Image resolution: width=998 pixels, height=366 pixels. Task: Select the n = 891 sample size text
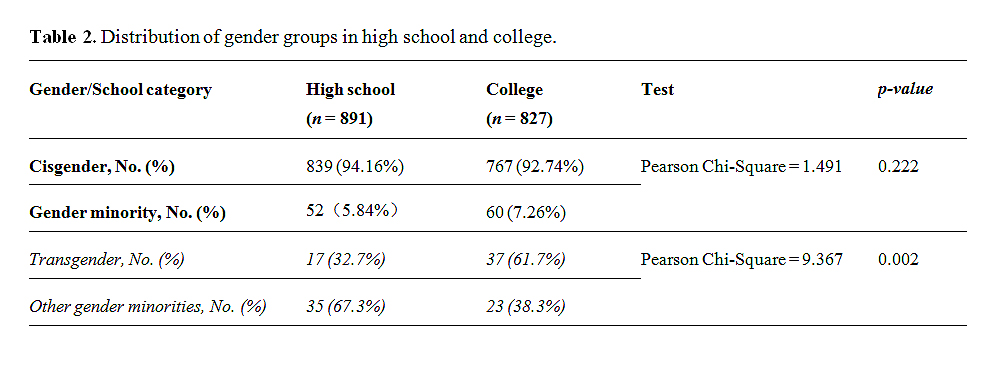click(x=339, y=120)
